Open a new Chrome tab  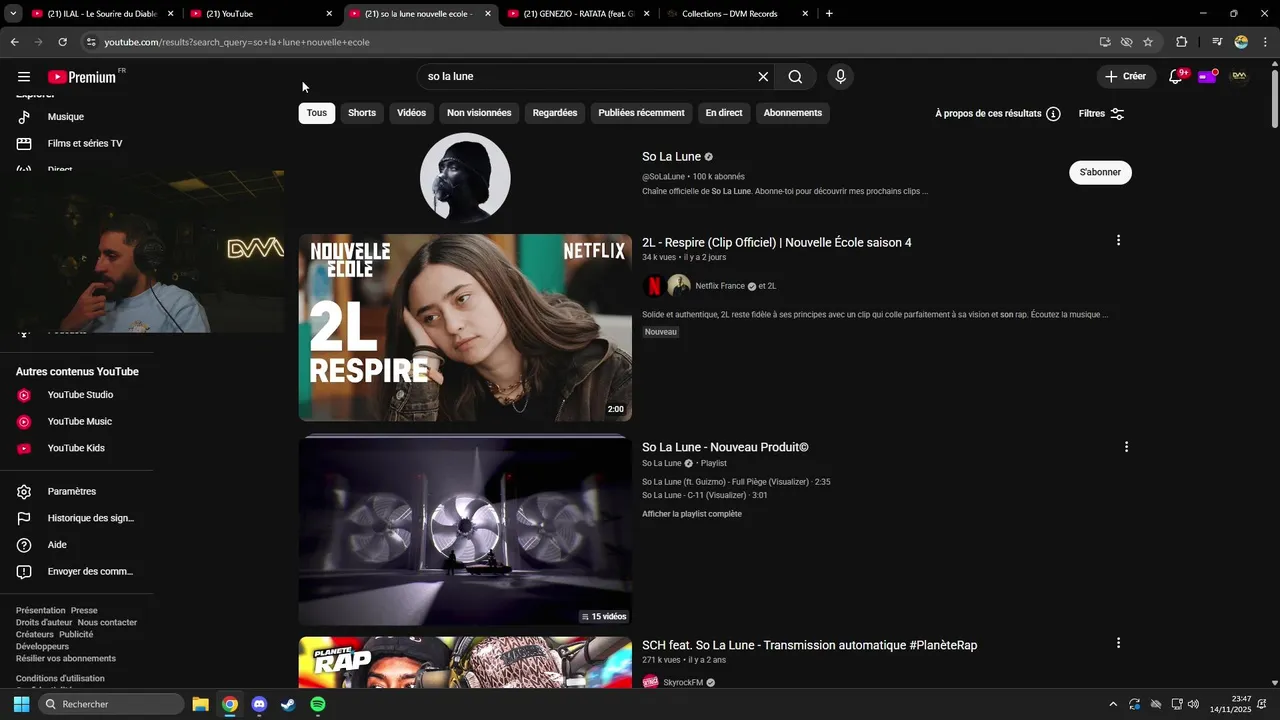[829, 14]
